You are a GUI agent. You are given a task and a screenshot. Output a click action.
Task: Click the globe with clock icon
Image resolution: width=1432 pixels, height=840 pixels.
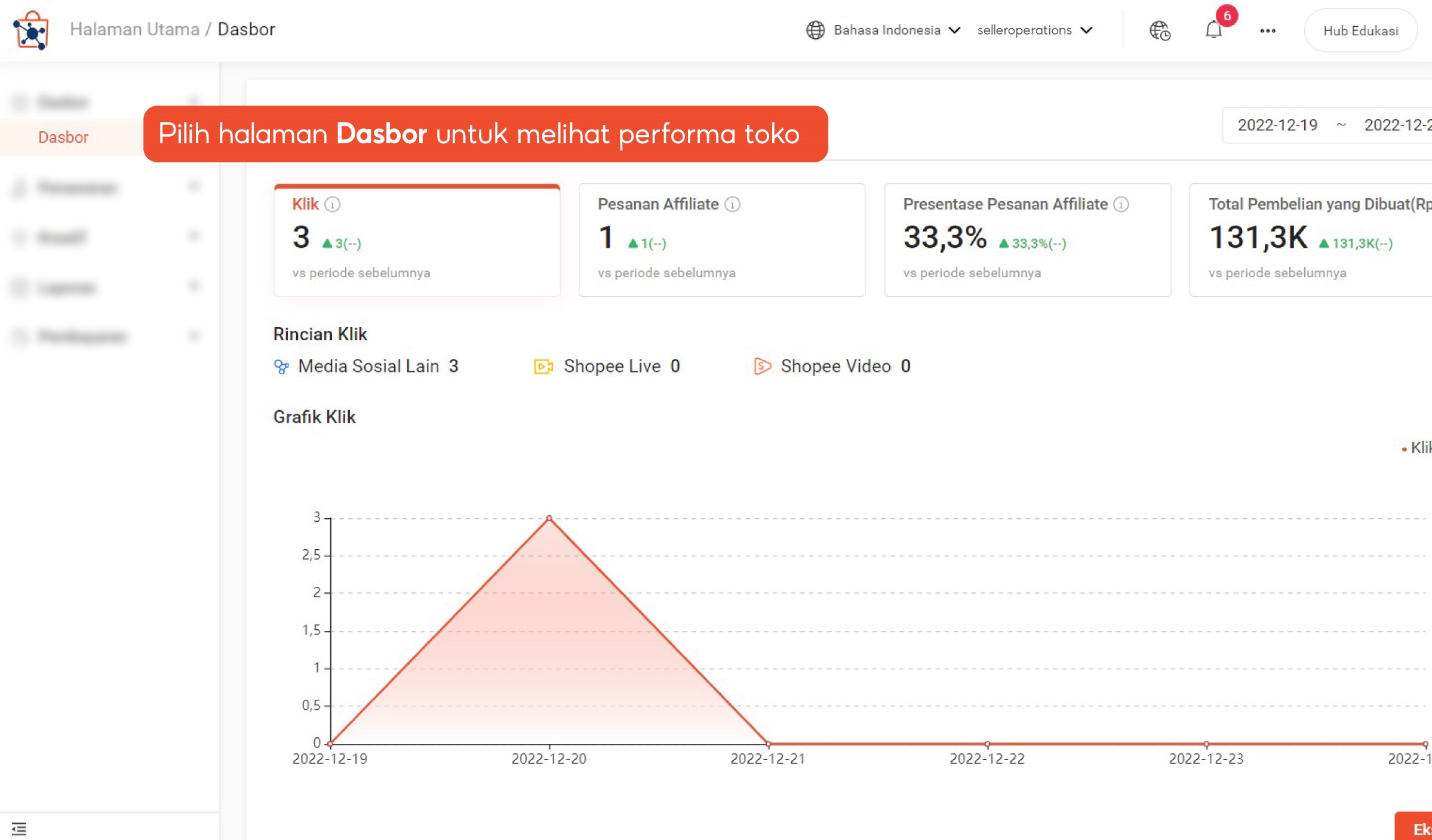coord(1160,30)
